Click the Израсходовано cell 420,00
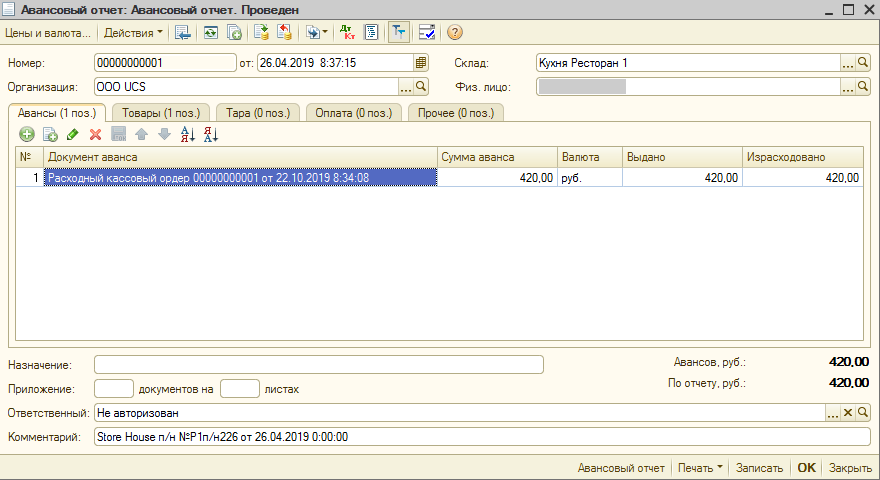Viewport: 880px width, 480px height. [x=803, y=177]
